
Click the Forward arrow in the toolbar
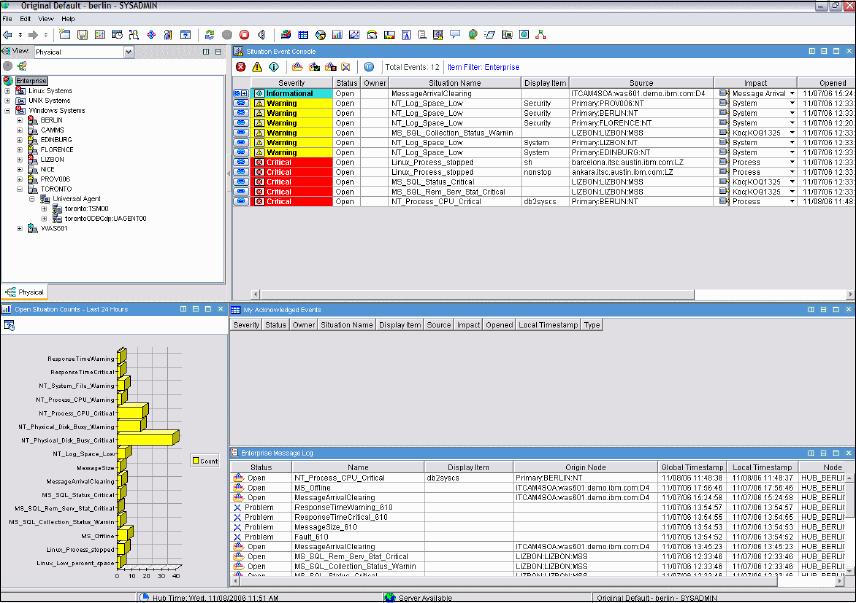point(33,35)
